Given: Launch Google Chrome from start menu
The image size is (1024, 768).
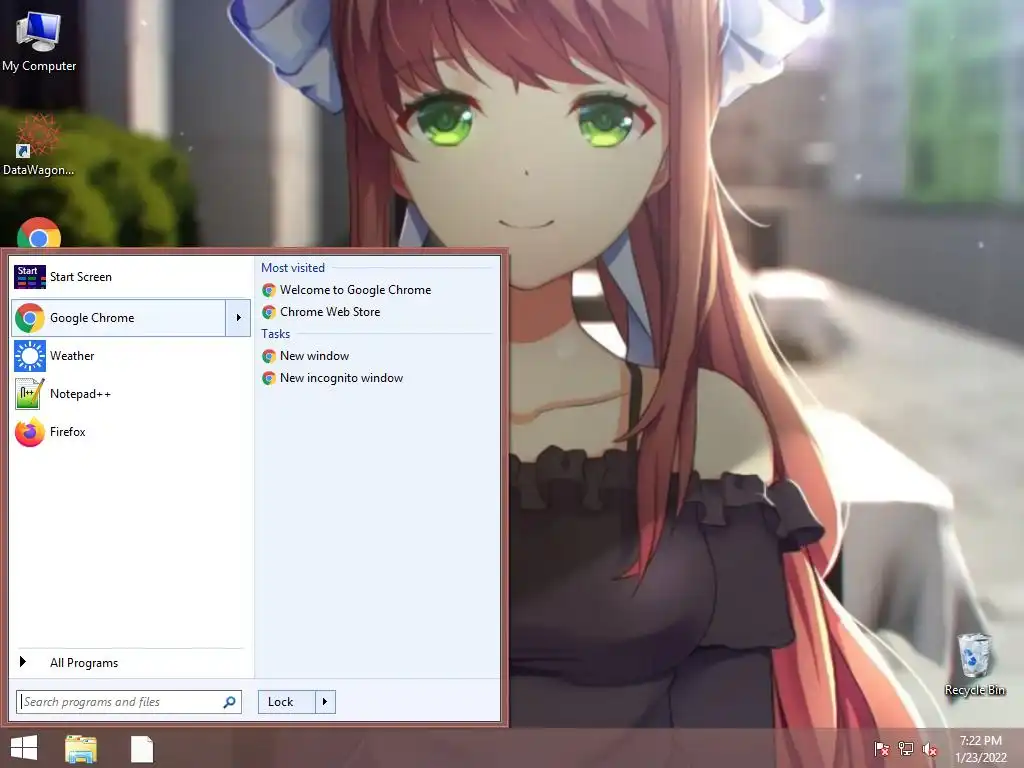Looking at the screenshot, I should (118, 318).
